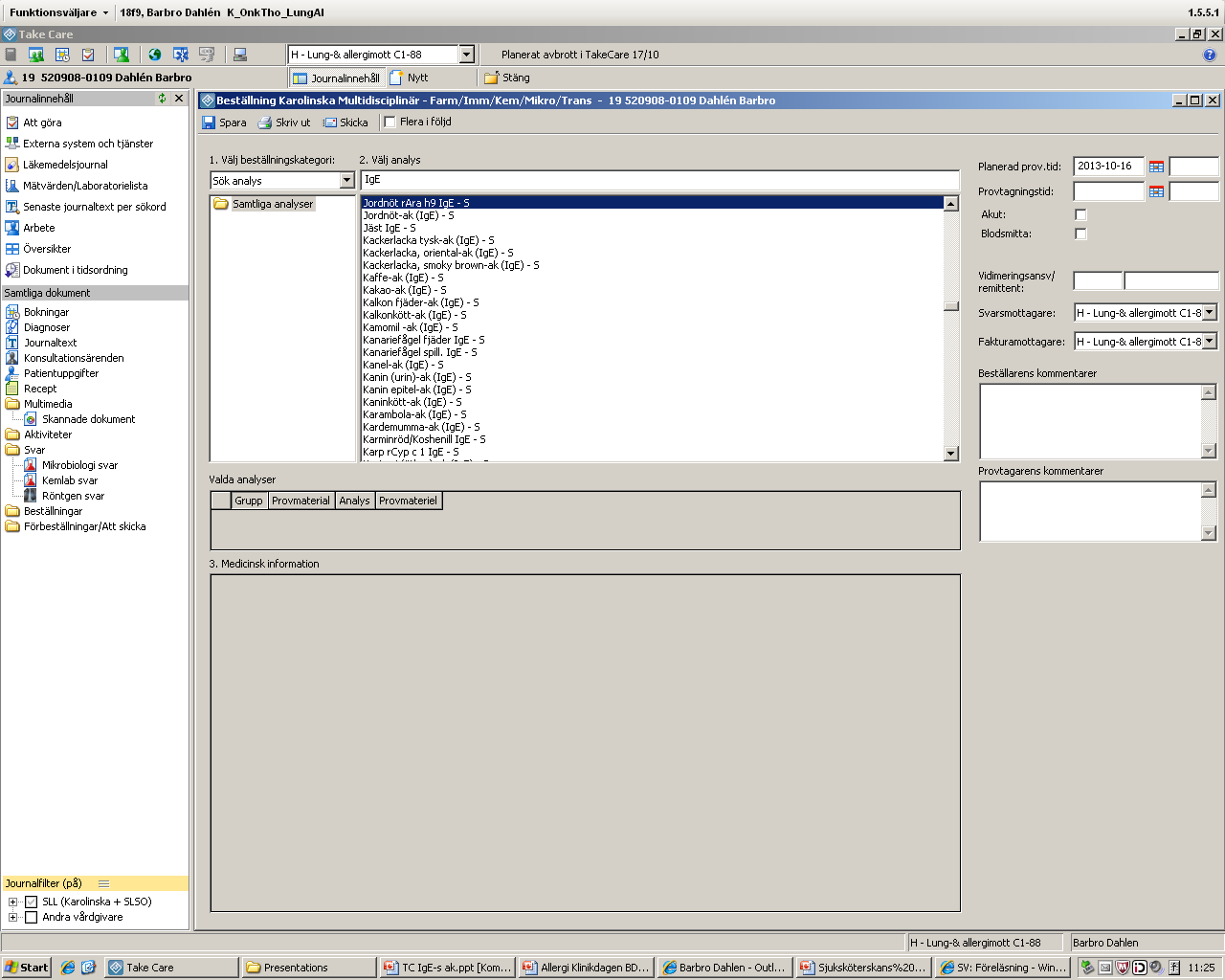Click the Provtagarens kommentarer text box
Viewport: 1225px width, 980px height.
point(1090,511)
